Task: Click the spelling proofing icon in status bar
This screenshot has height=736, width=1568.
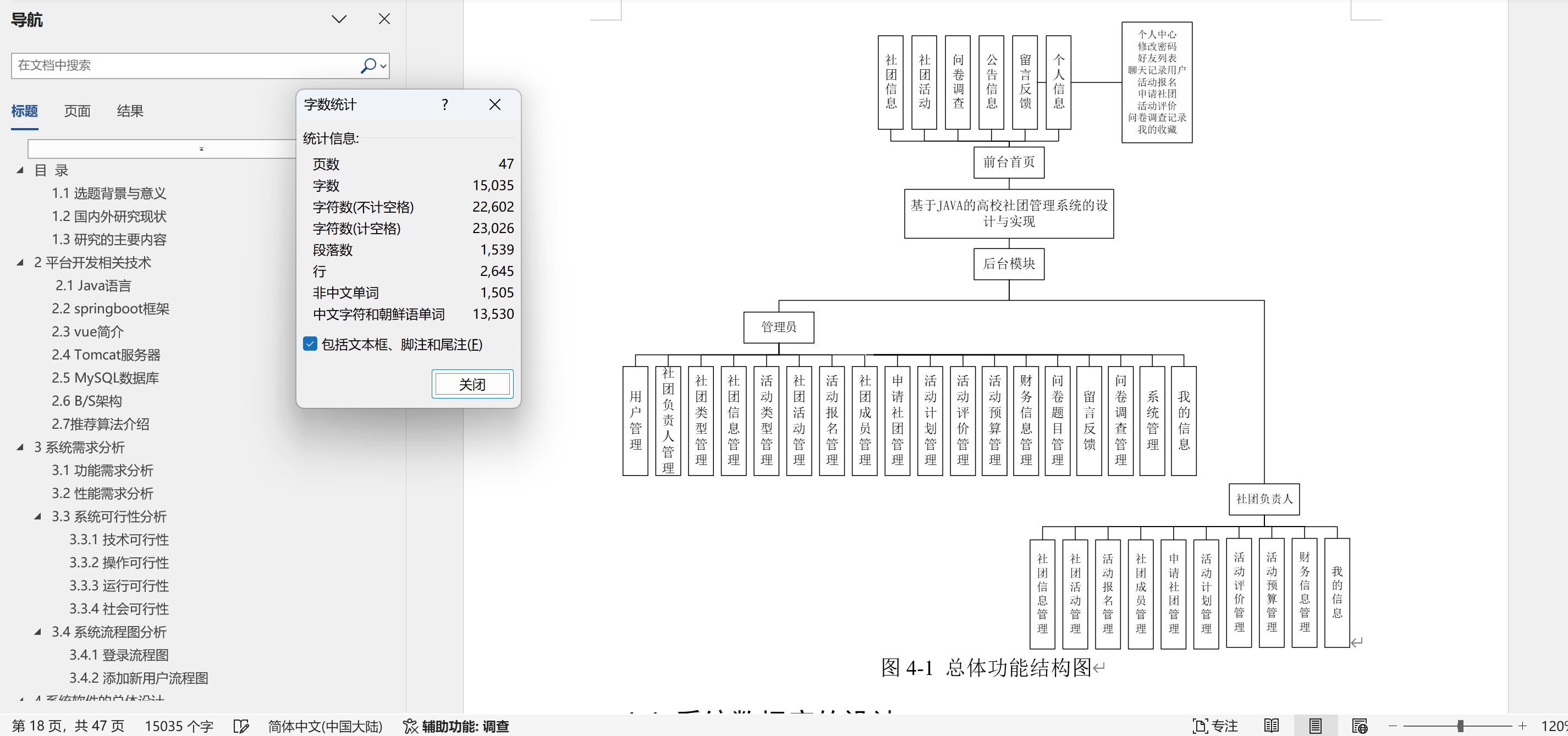Action: coord(241,726)
